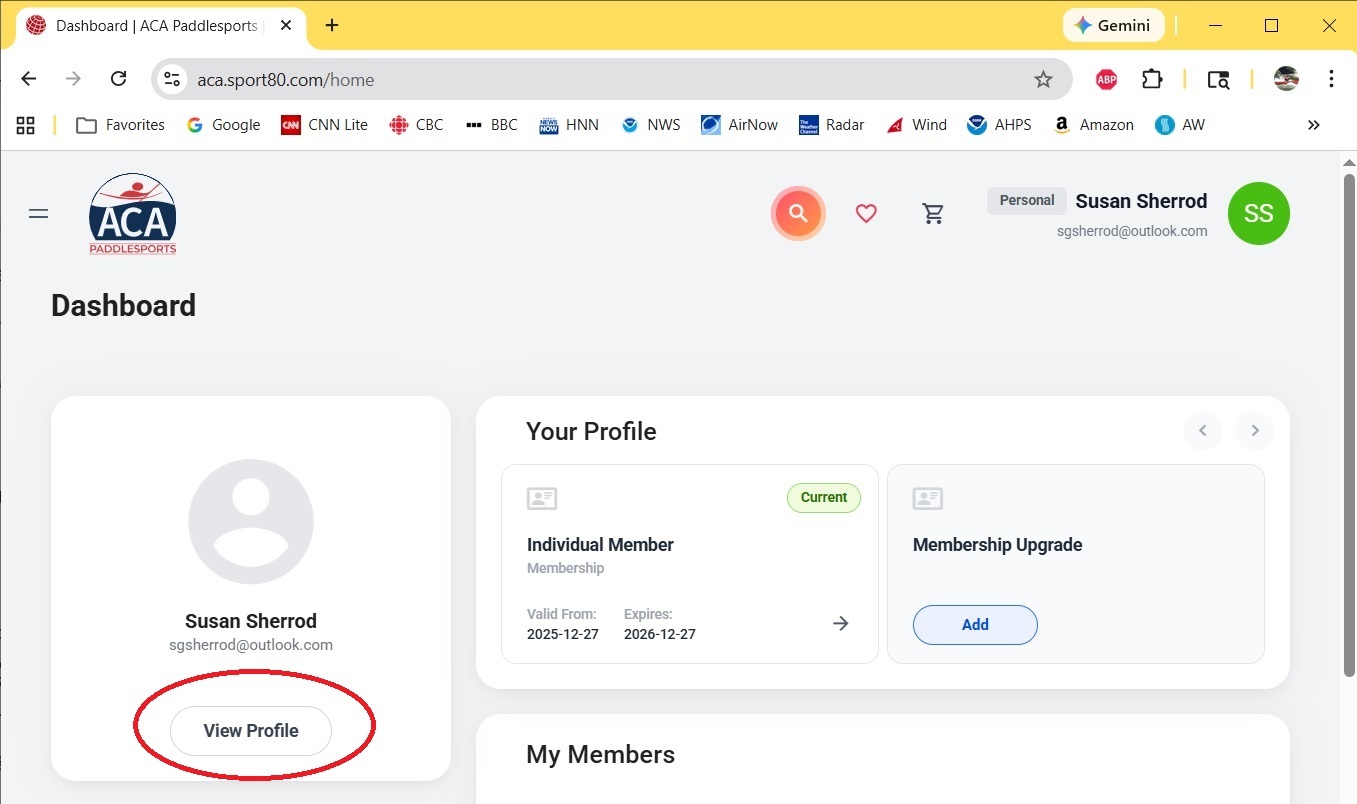Open the browser profile picture icon

pos(1285,78)
